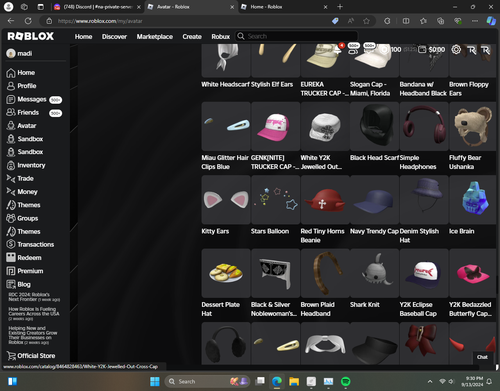
Task: Click the Robux balance showing 100
Action: click(392, 50)
